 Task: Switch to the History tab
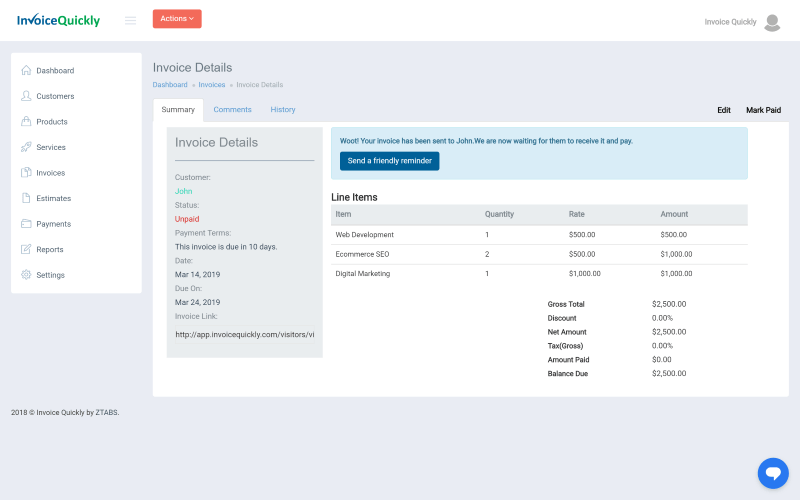[x=283, y=110]
